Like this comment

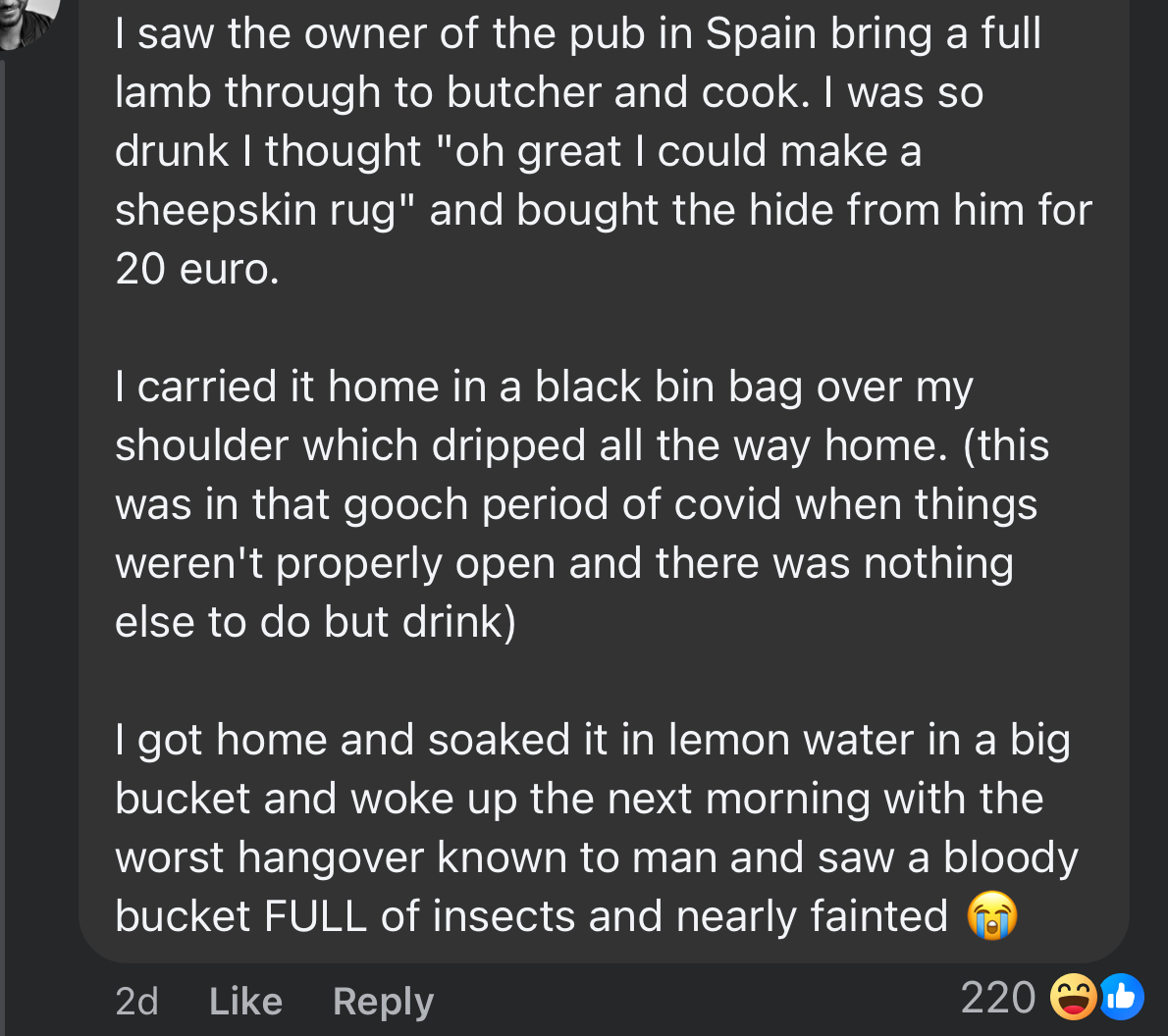pos(245,1001)
